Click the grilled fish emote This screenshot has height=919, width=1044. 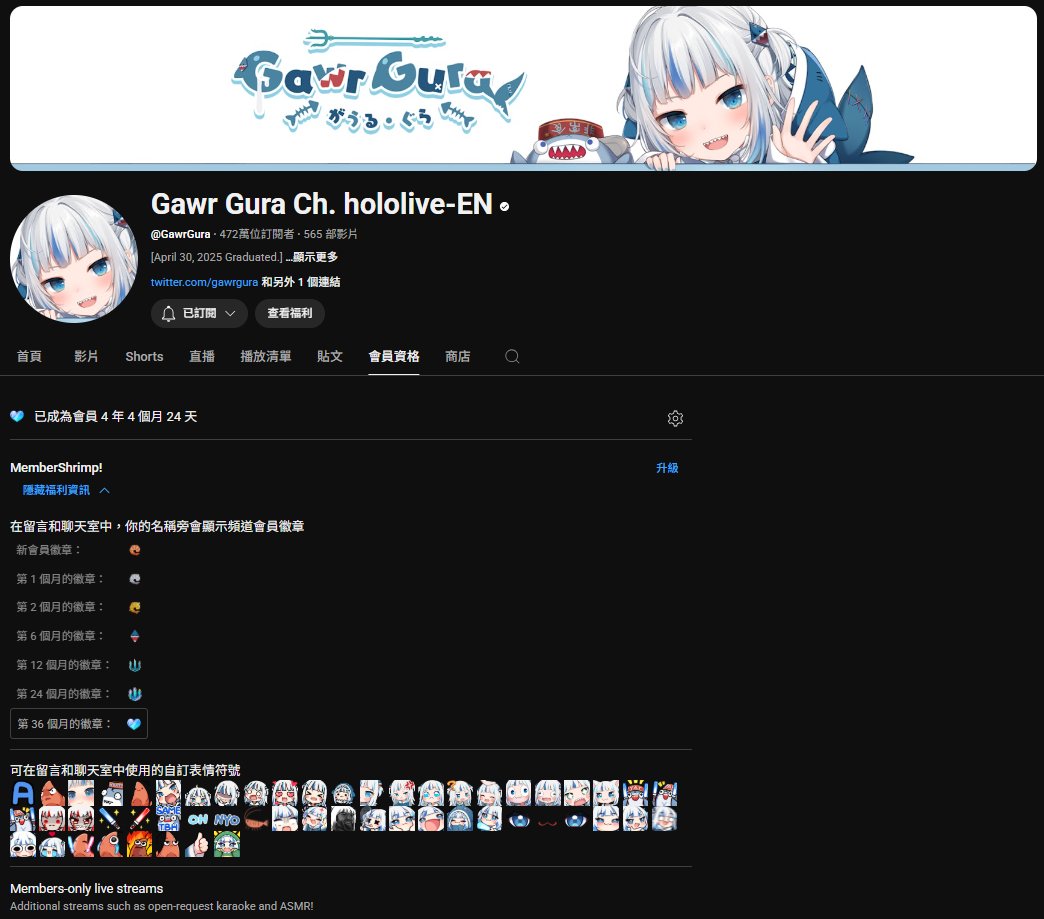click(x=256, y=819)
